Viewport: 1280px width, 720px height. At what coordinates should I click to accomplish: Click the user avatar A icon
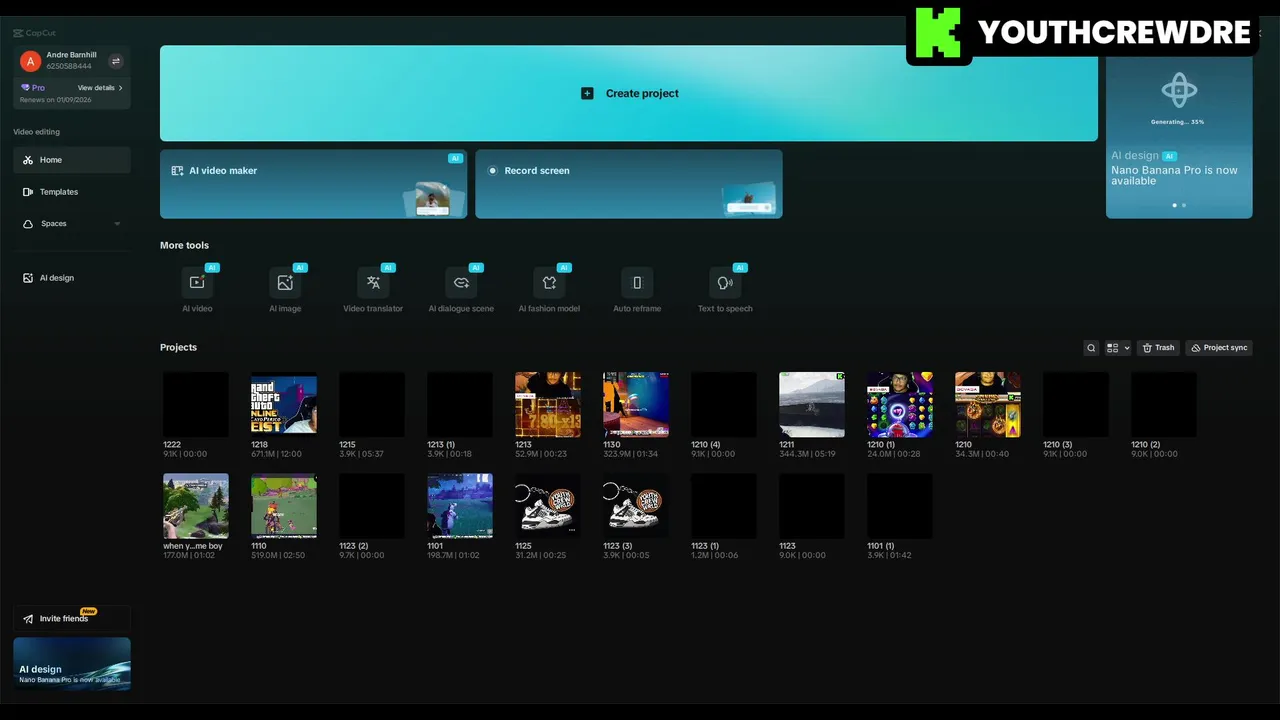[30, 61]
